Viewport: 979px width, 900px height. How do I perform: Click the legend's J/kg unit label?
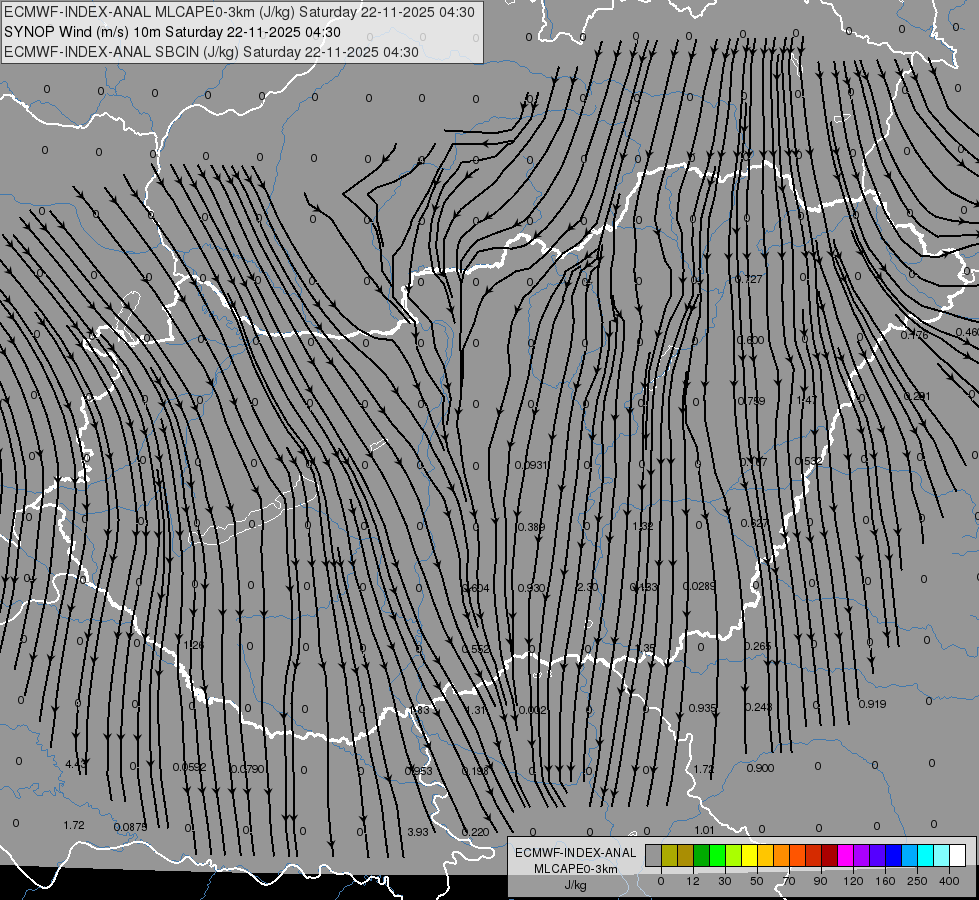pos(575,885)
